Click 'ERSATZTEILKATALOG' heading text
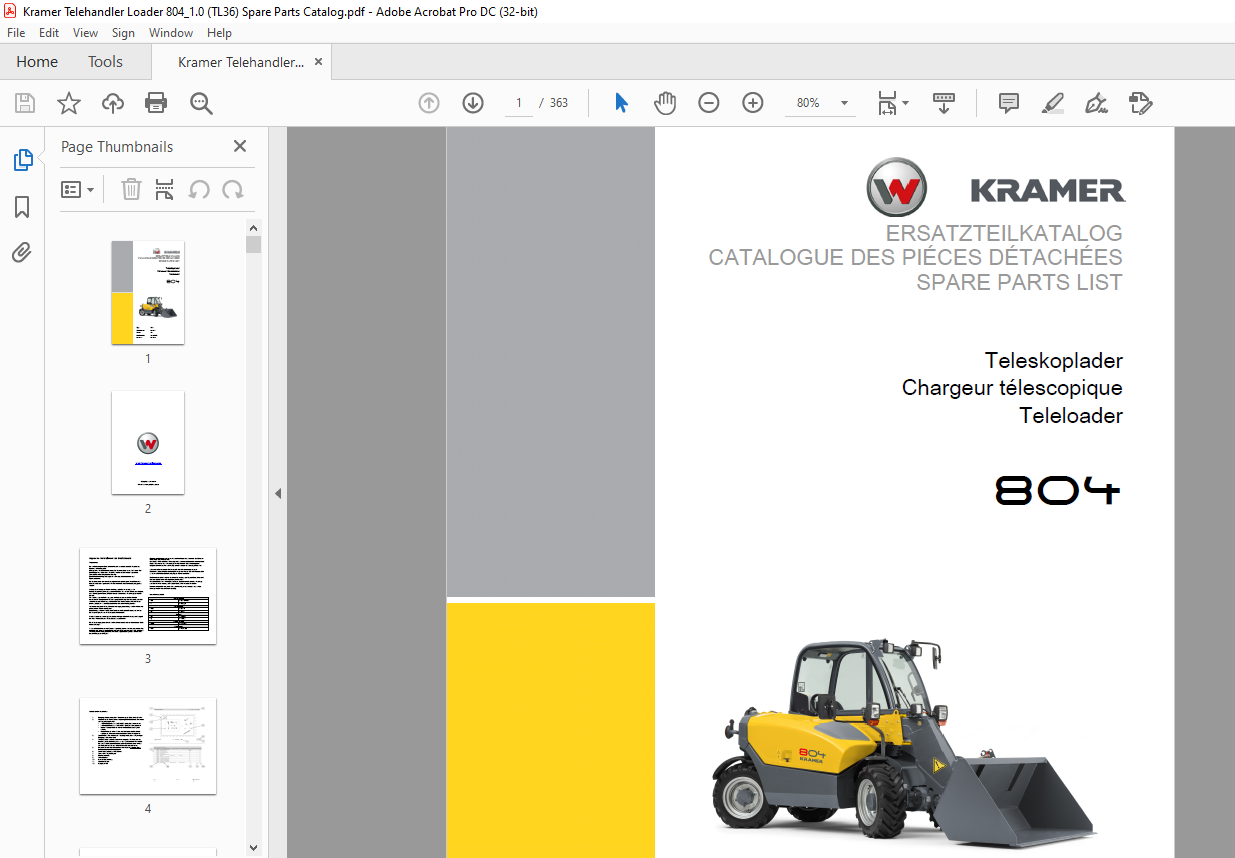Image resolution: width=1235 pixels, height=858 pixels. click(x=1004, y=234)
